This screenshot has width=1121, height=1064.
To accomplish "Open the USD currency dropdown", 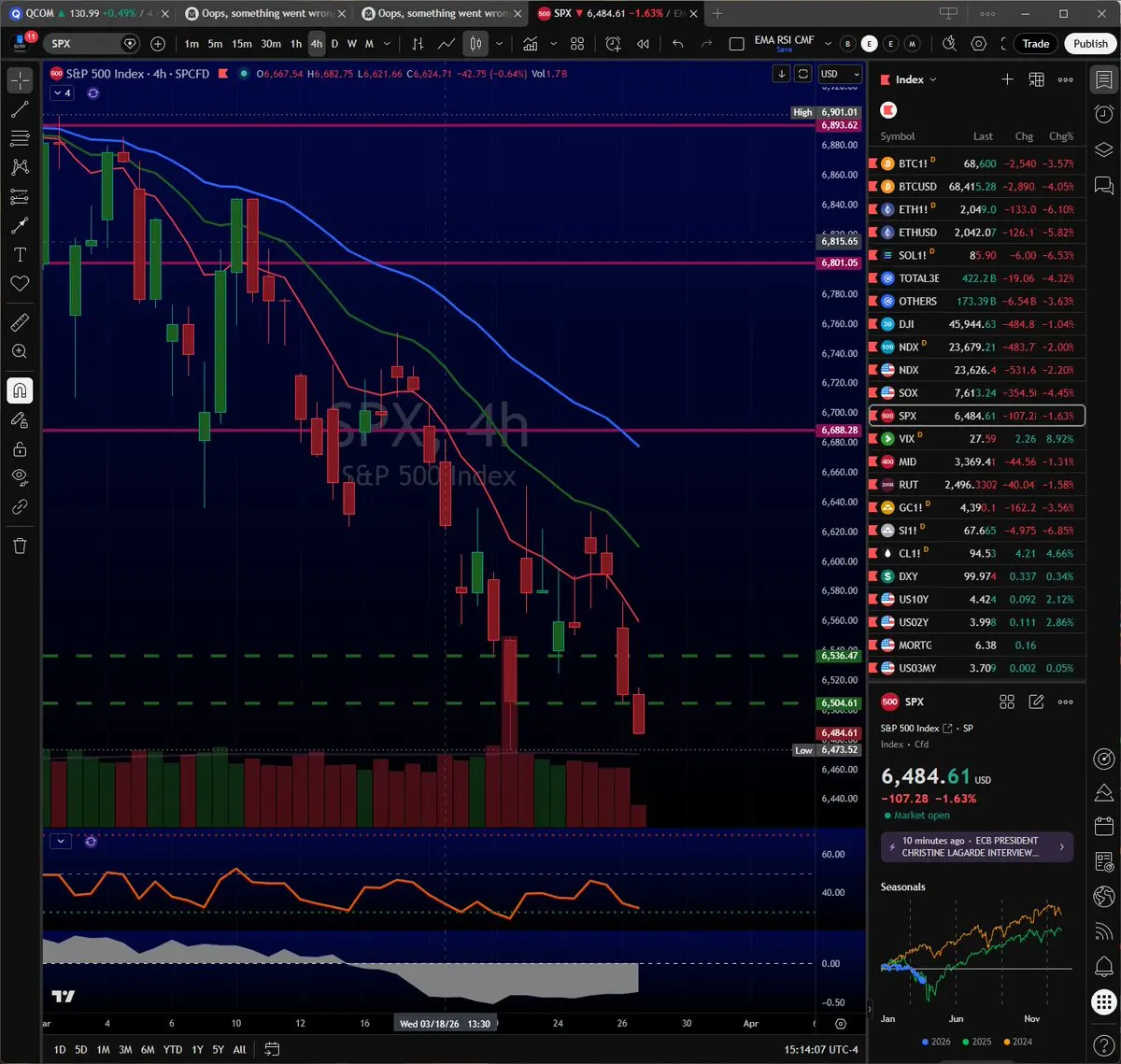I will tap(840, 74).
